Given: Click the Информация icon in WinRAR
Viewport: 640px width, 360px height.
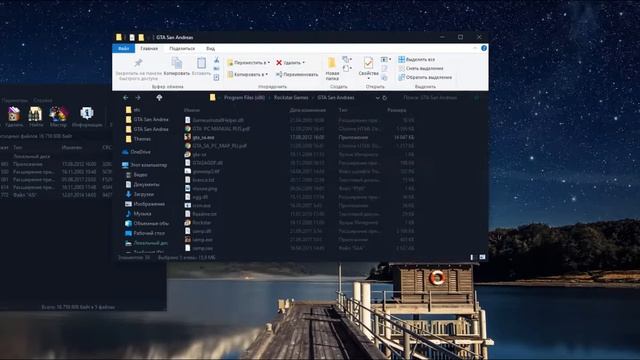Looking at the screenshot, I should click(x=87, y=113).
